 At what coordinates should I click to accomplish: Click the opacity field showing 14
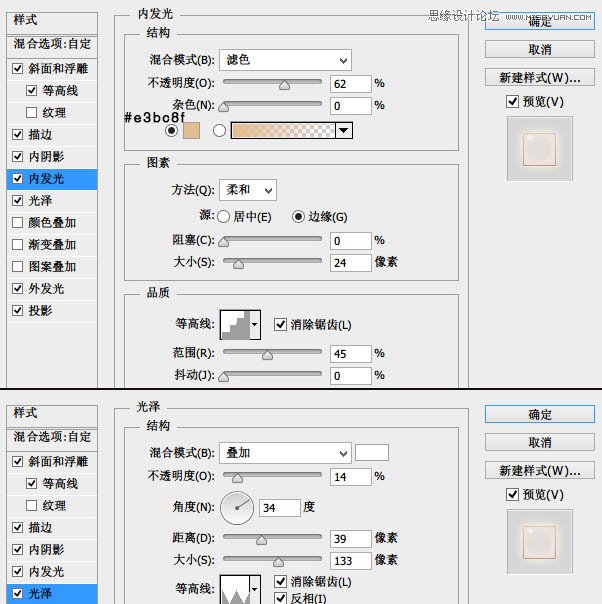tap(350, 477)
